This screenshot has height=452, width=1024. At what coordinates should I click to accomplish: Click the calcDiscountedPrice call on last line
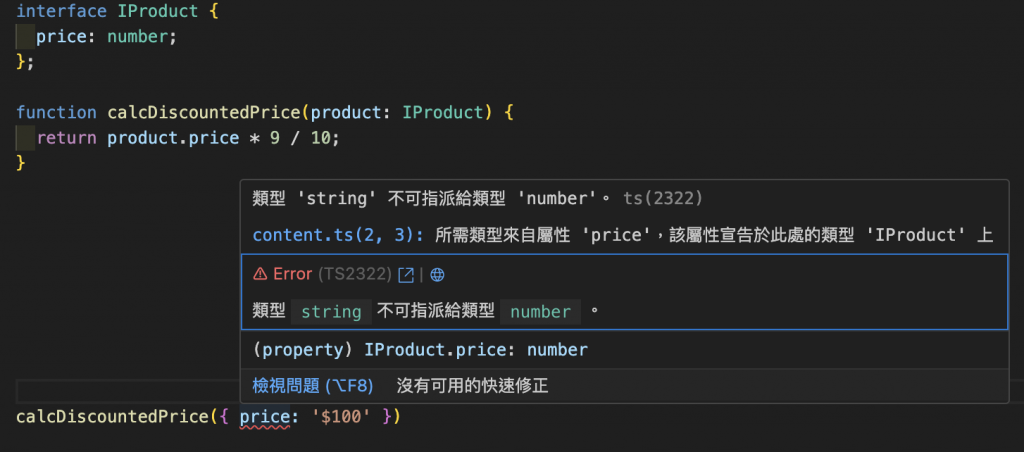(111, 416)
